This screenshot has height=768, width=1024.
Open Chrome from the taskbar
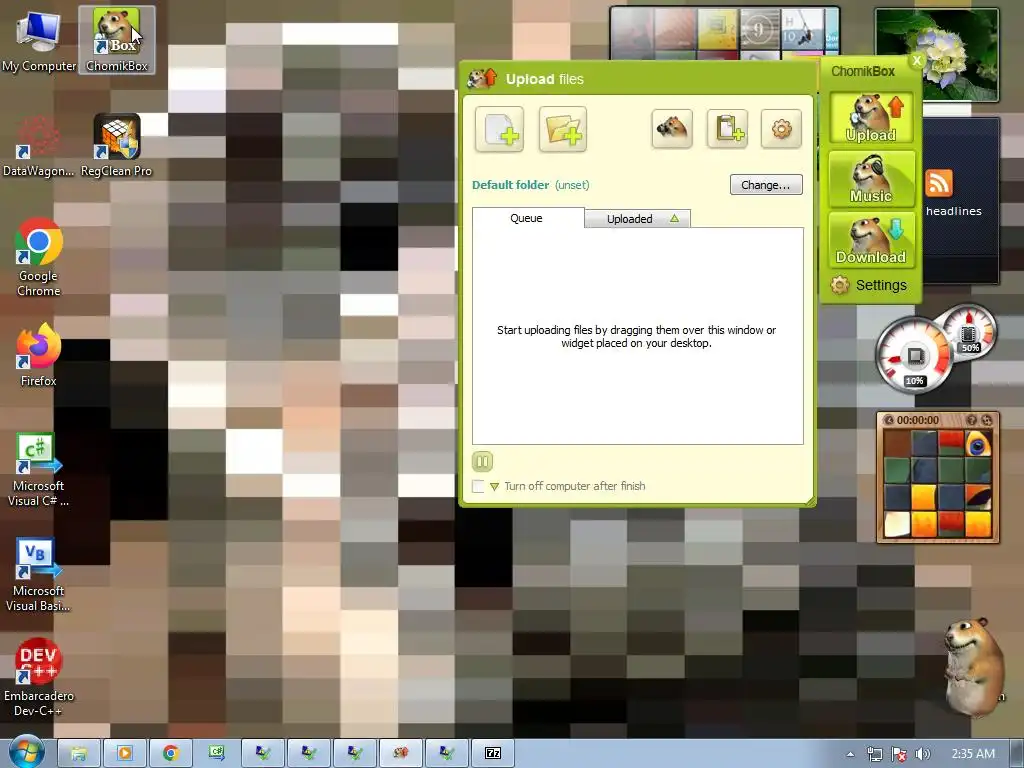170,753
